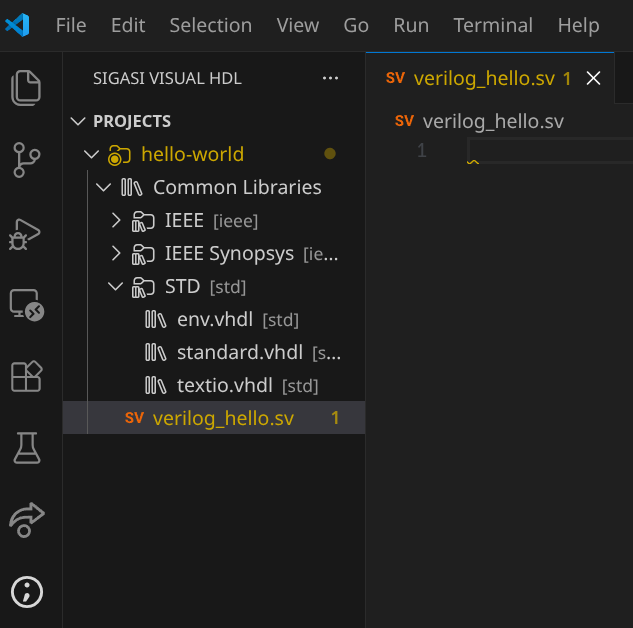Select verilog_hello.sv in the project tree

[x=223, y=418]
